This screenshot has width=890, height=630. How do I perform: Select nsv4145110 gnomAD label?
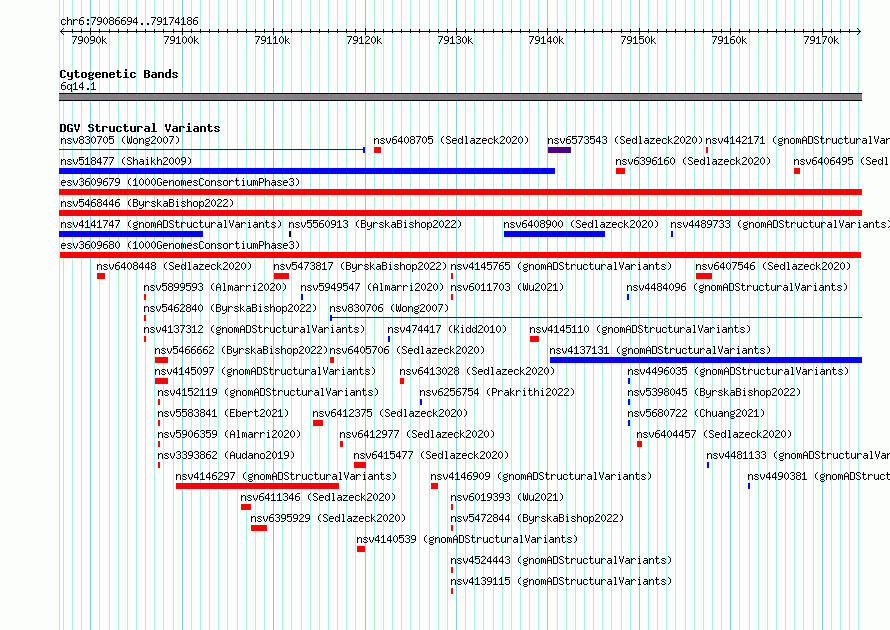tap(640, 329)
